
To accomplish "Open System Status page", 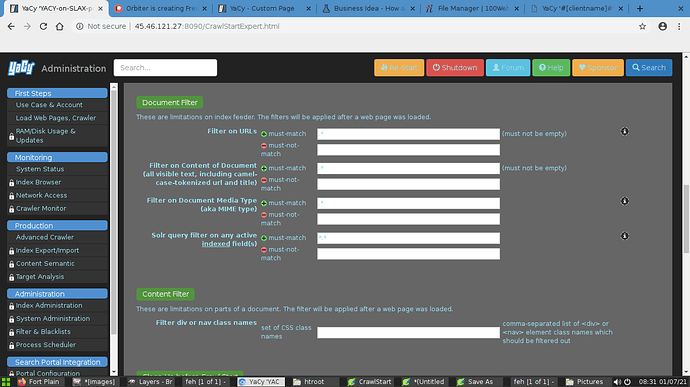I will click(x=40, y=169).
